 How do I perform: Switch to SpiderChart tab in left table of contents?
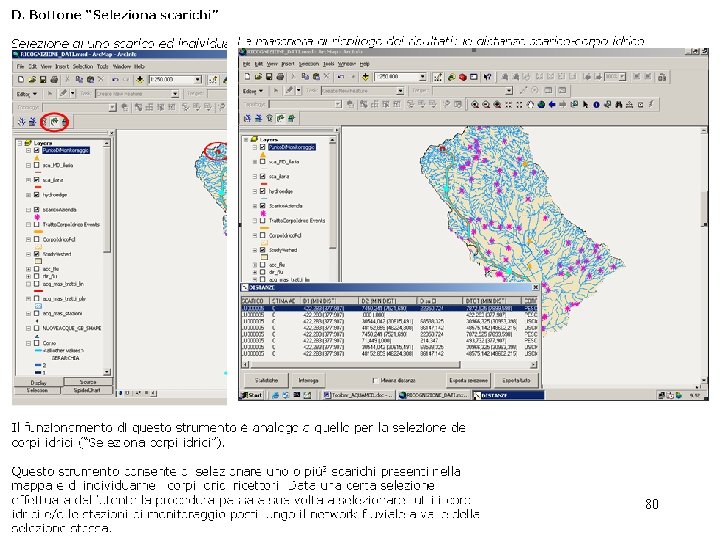click(87, 390)
